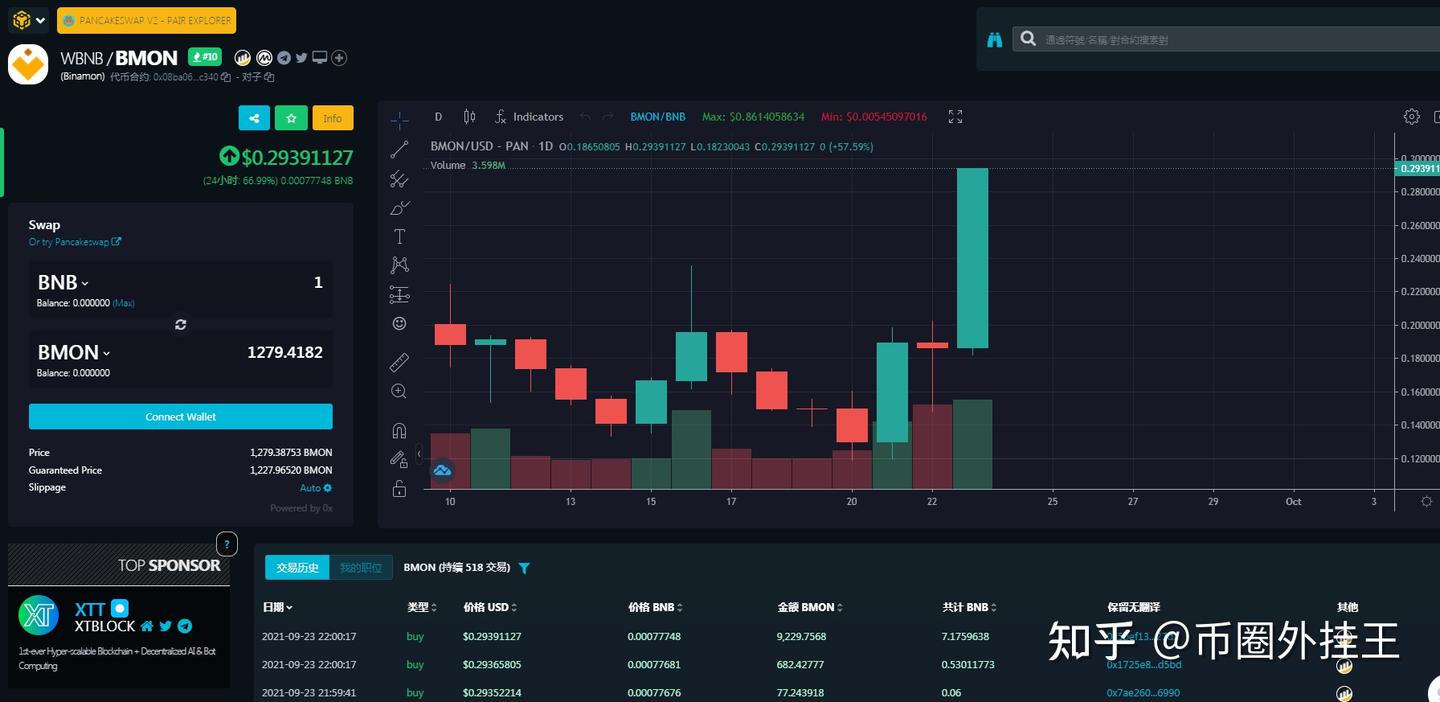The width and height of the screenshot is (1440, 702).
Task: Toggle magnet mode on the chart
Action: click(x=399, y=431)
